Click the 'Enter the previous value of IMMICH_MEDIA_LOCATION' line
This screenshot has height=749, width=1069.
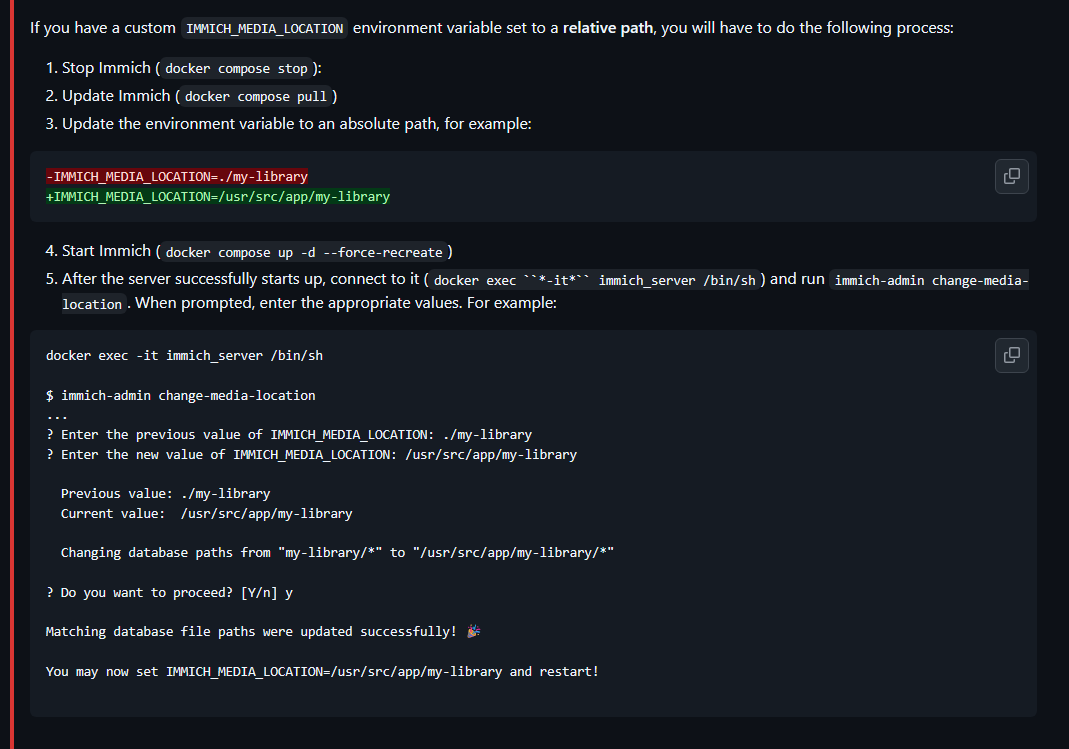289,435
